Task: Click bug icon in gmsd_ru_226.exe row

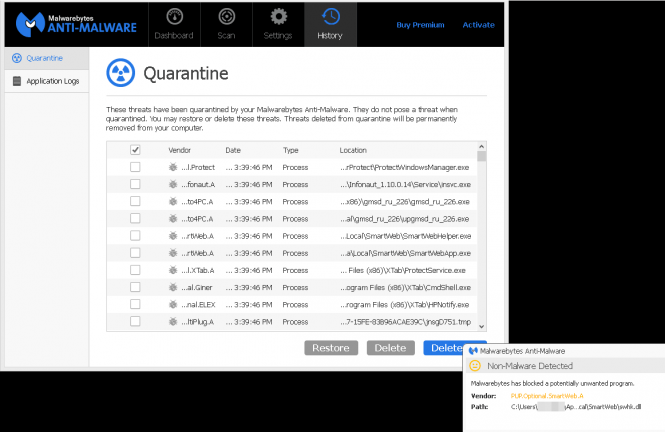Action: 173,201
